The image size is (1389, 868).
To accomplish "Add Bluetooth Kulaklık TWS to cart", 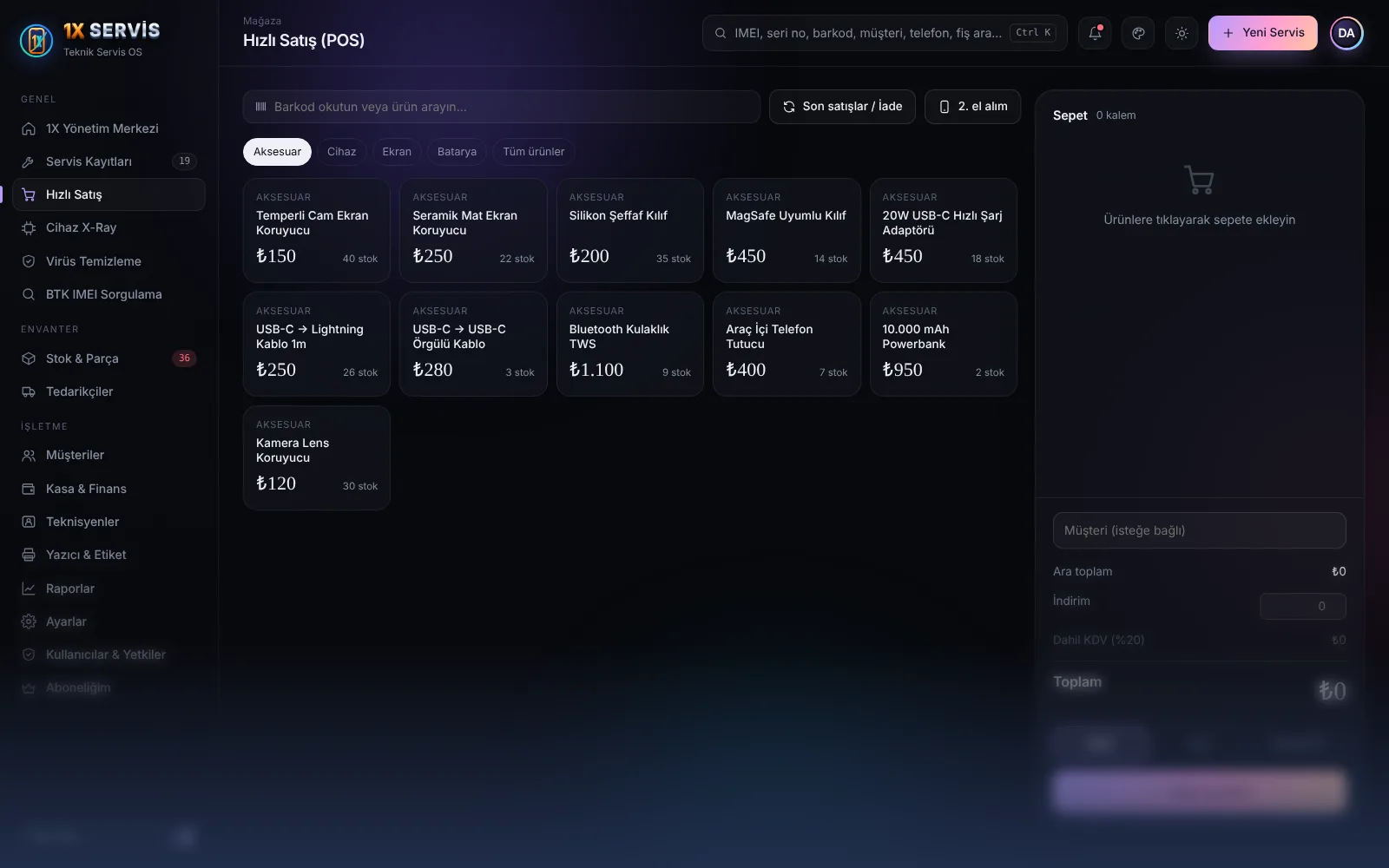I will [630, 345].
